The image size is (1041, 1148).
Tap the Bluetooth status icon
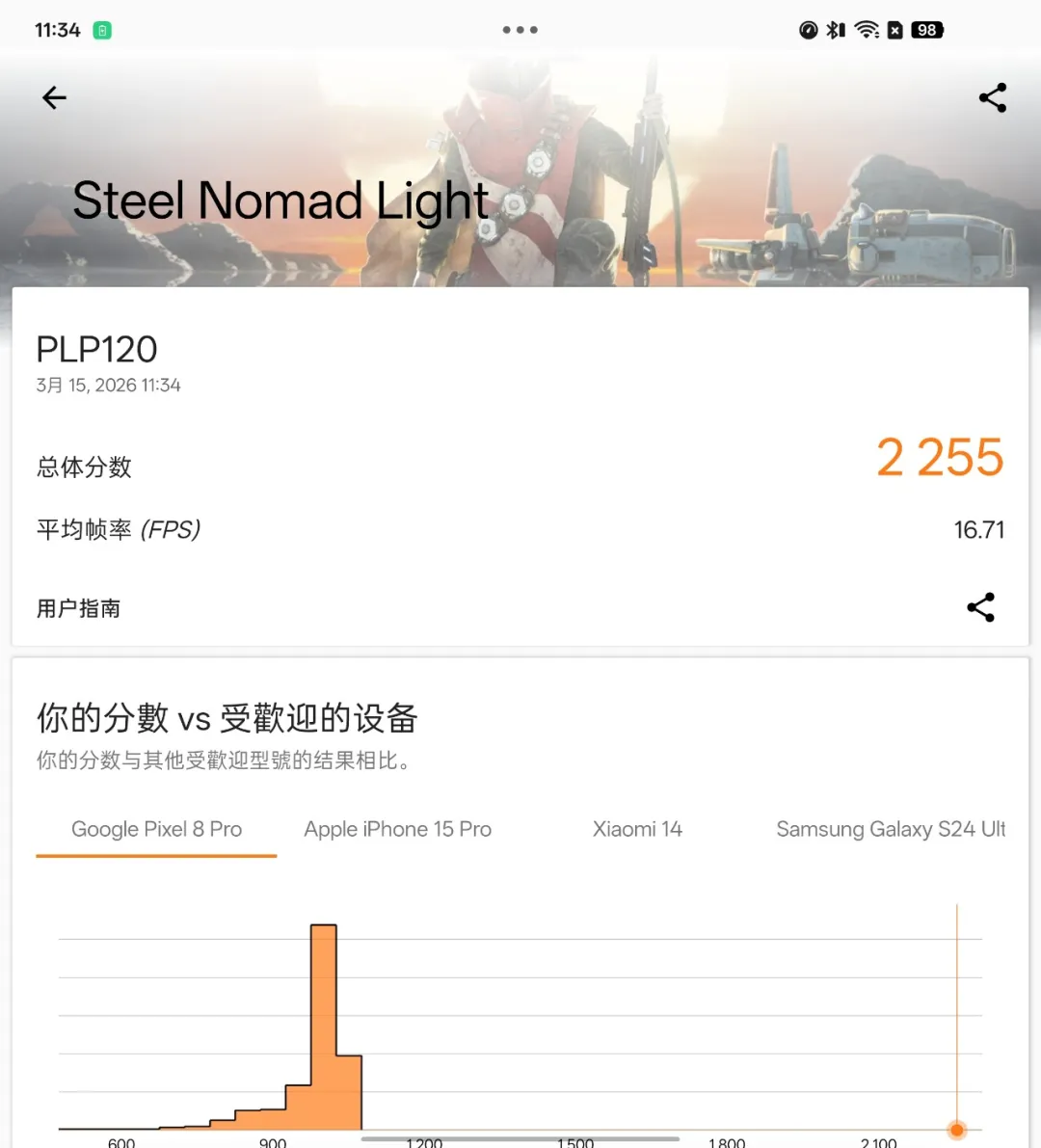(x=836, y=30)
